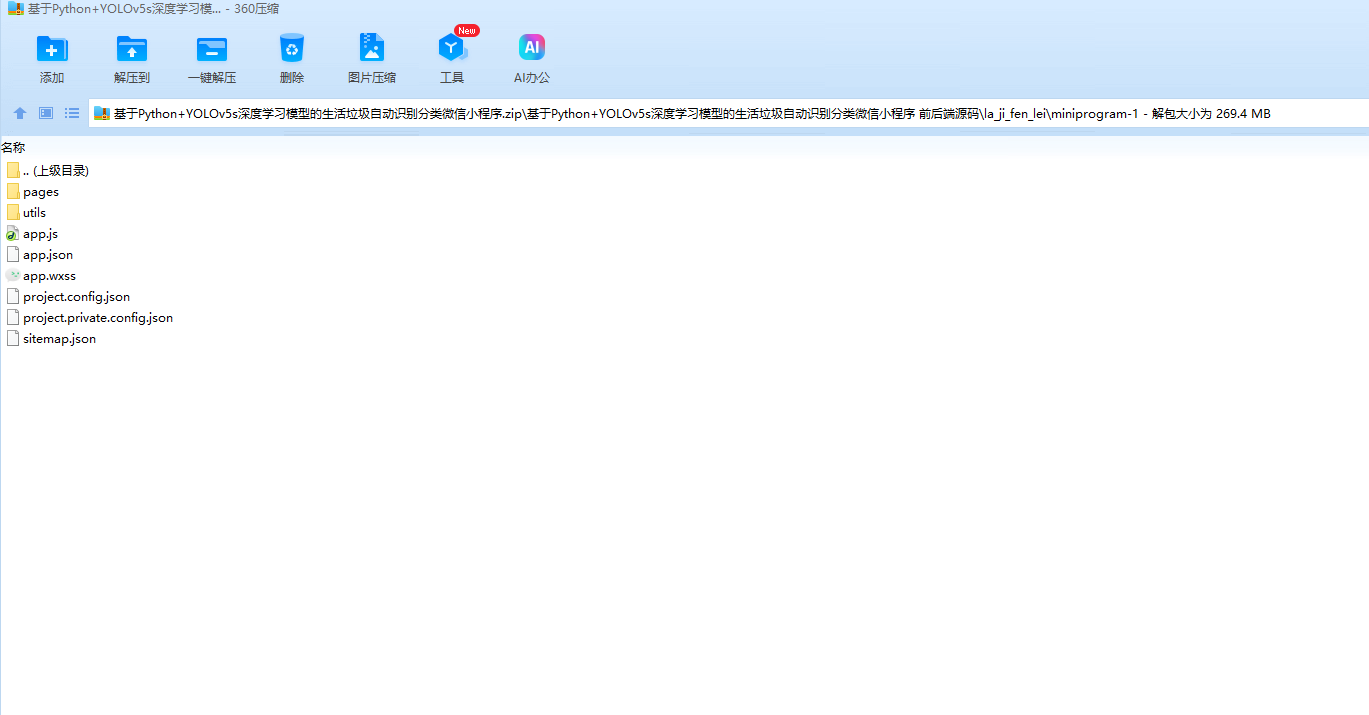The image size is (1369, 715).
Task: Select 'project.config.json' file name
Action: pos(76,297)
